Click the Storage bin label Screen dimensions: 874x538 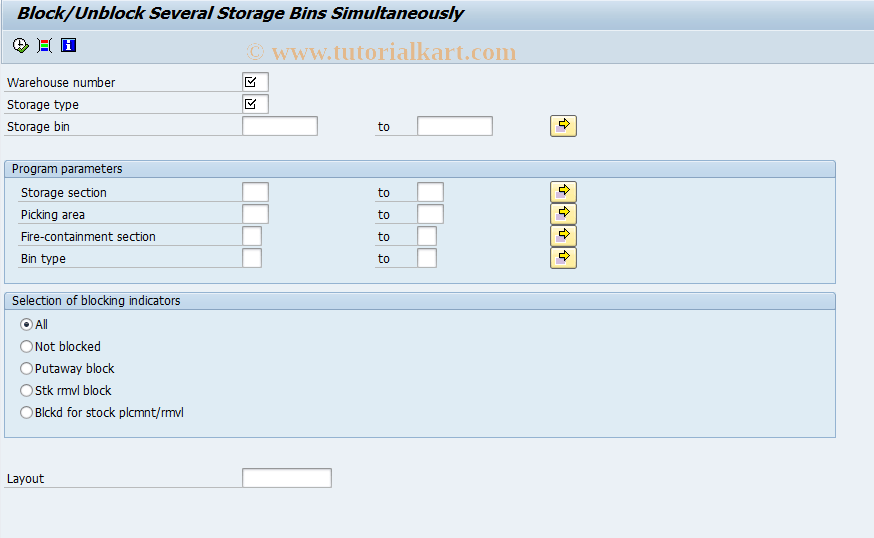pos(38,127)
